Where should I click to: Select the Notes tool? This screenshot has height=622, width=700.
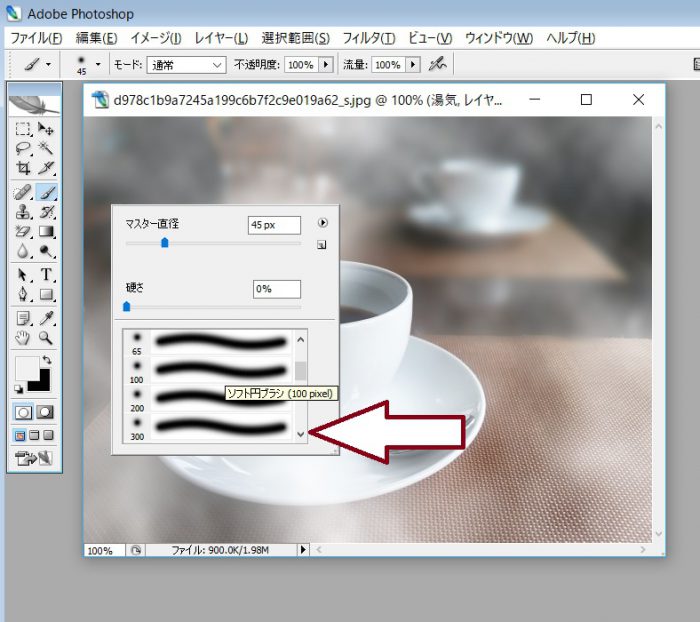point(23,318)
